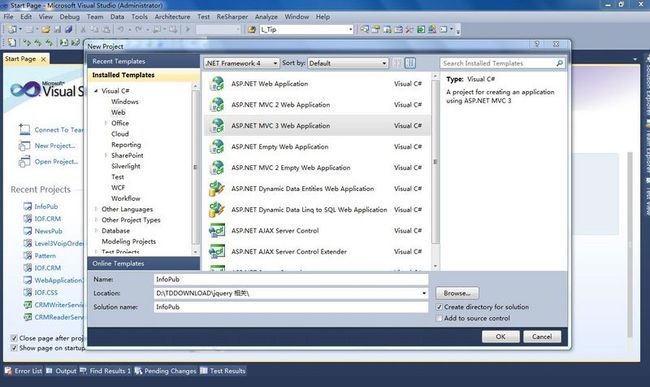
Task: Open the ReSharper menu
Action: click(232, 17)
